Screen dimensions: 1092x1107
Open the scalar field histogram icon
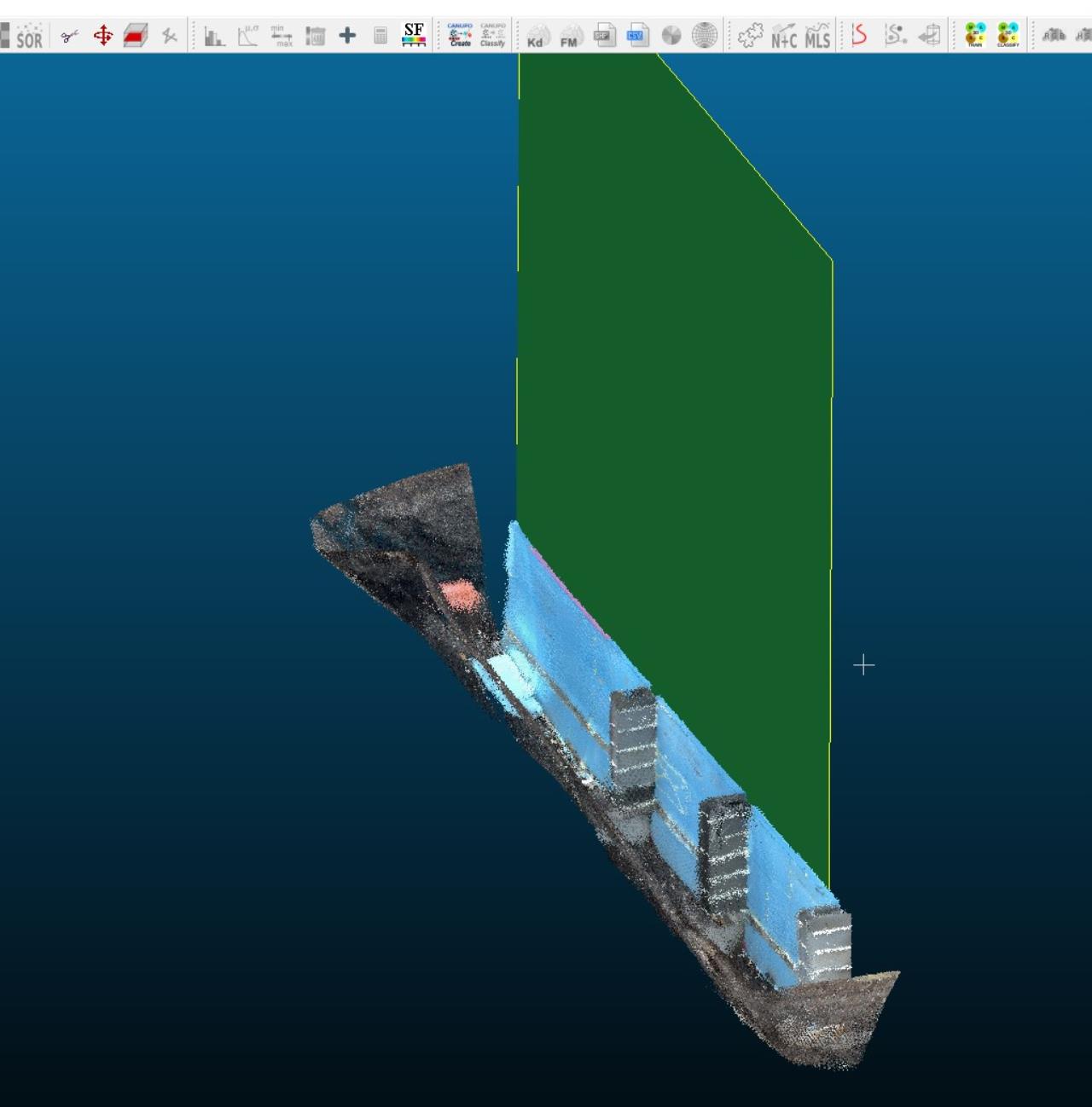coord(214,36)
